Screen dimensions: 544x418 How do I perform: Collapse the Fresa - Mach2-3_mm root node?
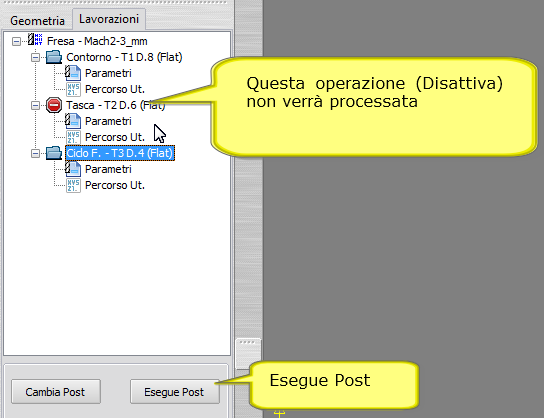coord(16,41)
